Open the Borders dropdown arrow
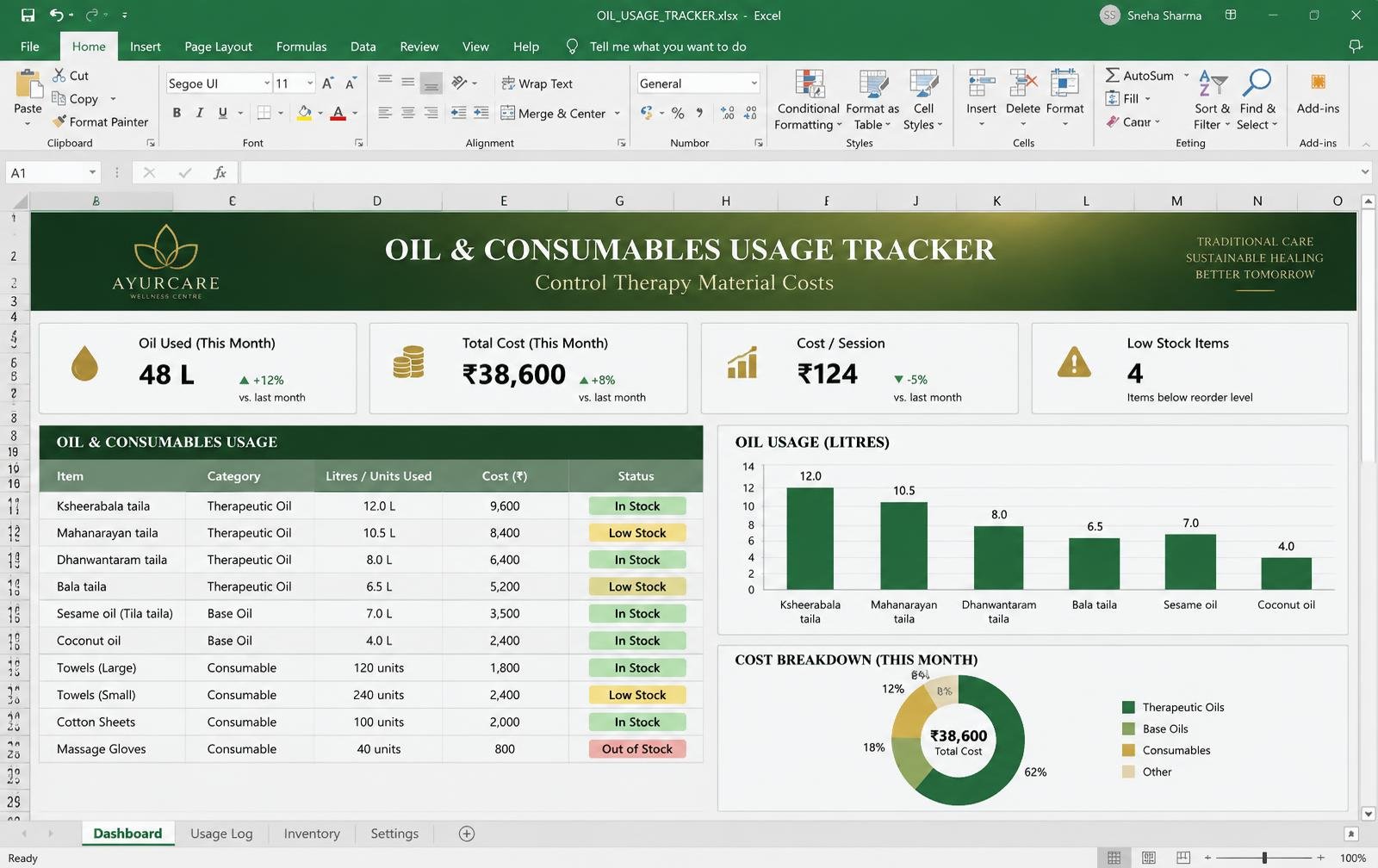Viewport: 1378px width, 868px height. (x=281, y=113)
